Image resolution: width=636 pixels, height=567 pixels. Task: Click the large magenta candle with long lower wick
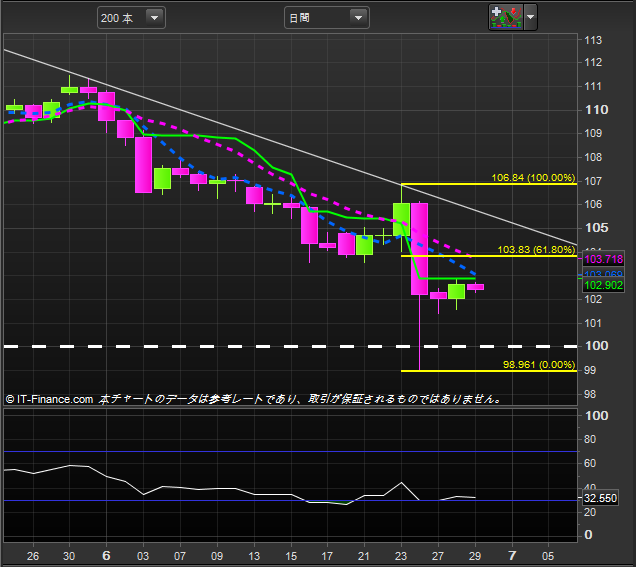[x=419, y=249]
